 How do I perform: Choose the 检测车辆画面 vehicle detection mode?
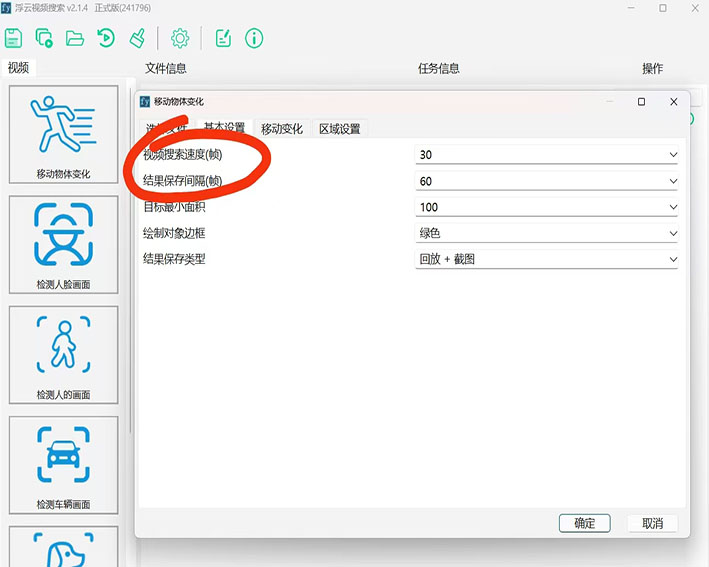pos(63,465)
